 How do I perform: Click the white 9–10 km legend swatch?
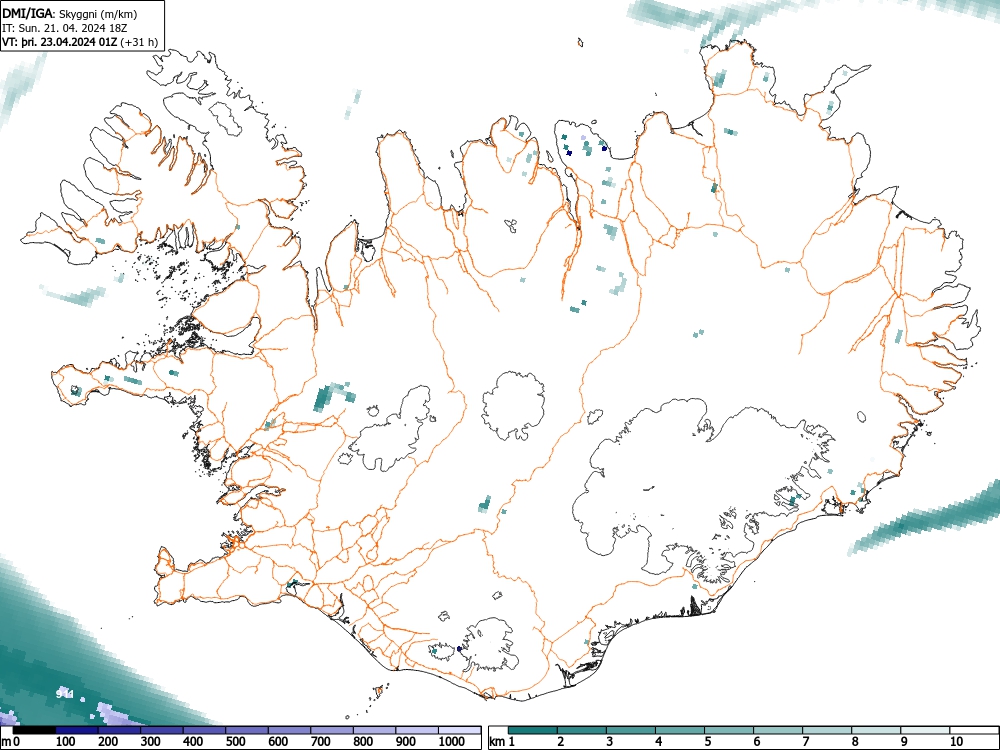925,730
